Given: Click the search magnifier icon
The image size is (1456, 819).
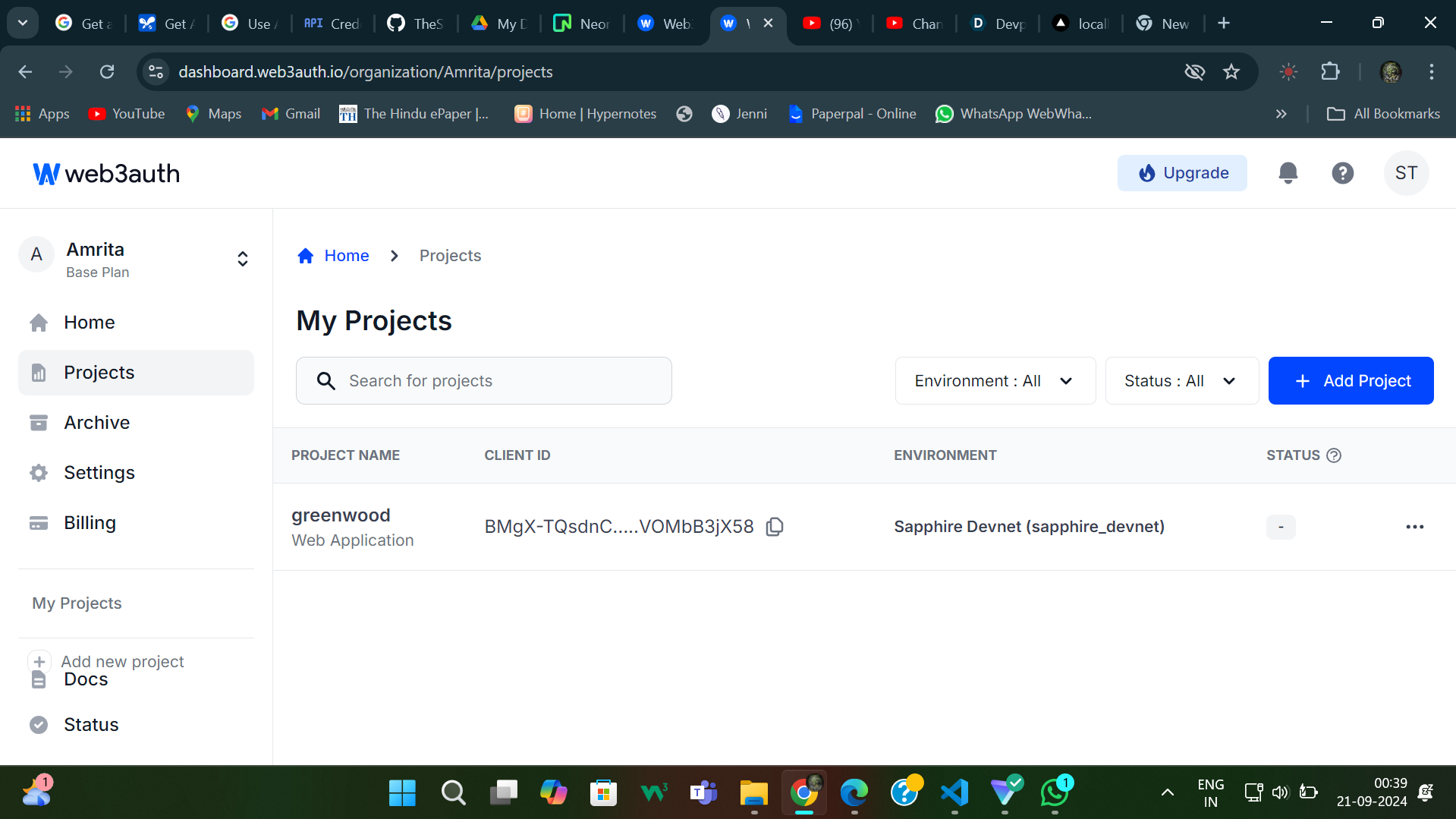Looking at the screenshot, I should 325,381.
